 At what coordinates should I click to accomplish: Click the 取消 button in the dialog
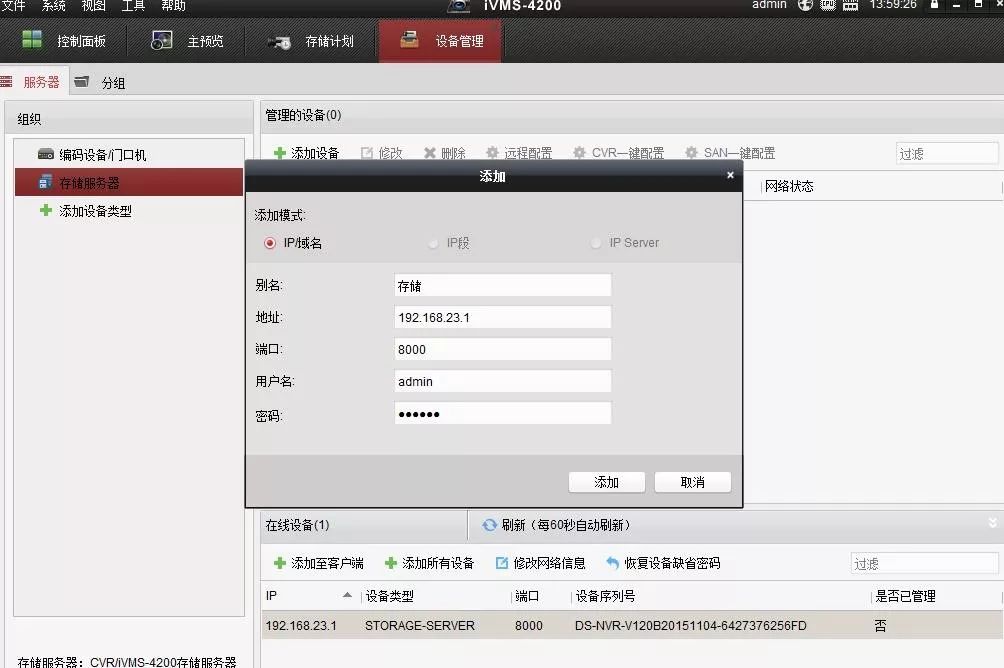pos(692,482)
